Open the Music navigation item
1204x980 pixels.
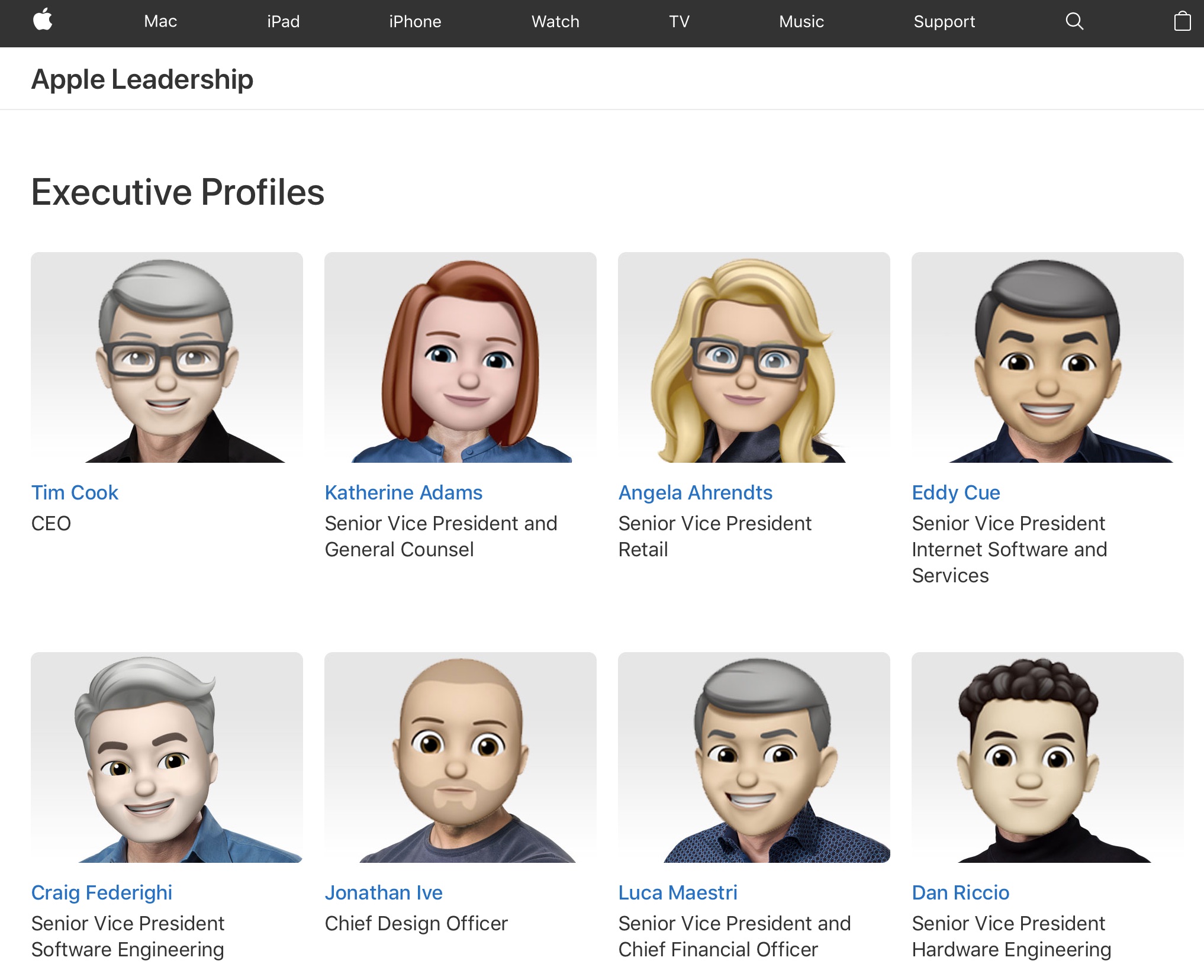tap(801, 21)
